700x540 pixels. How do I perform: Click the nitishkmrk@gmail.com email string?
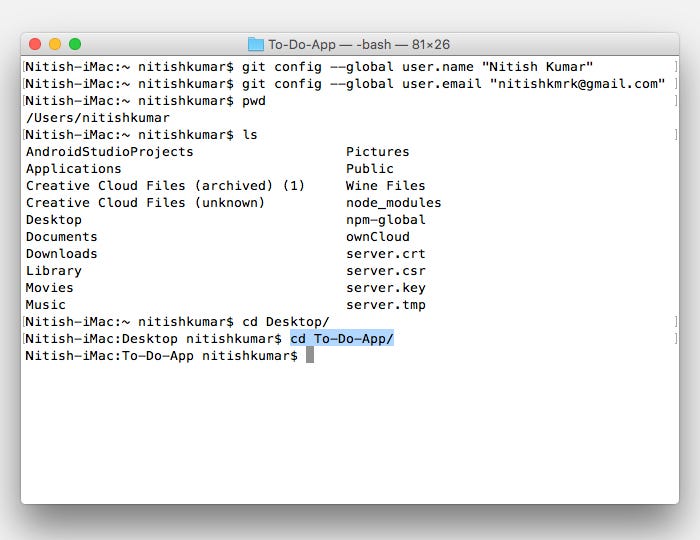coord(578,84)
